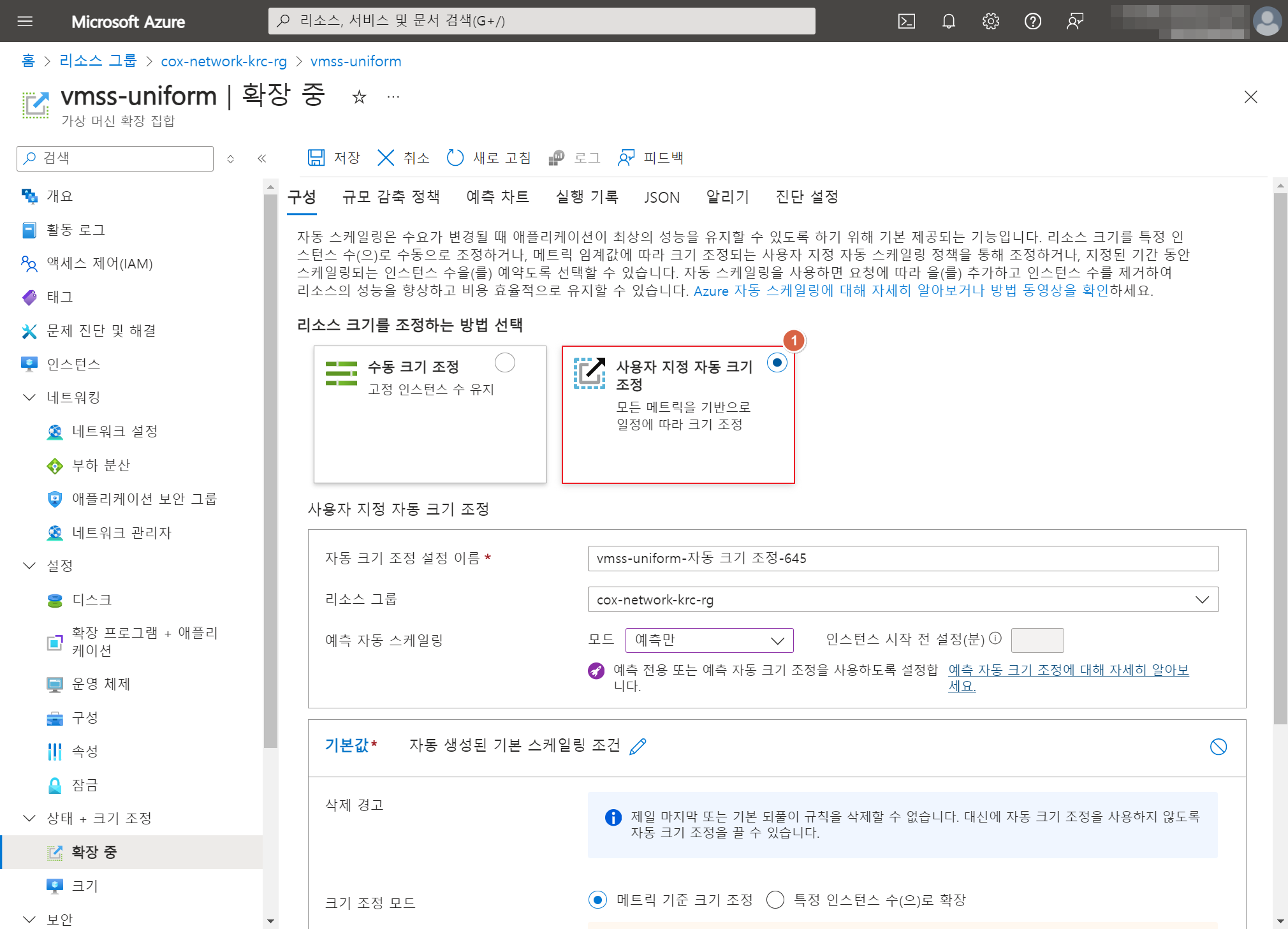Viewport: 1288px width, 929px height.
Task: Open the predictive mode (예측만) dropdown
Action: click(709, 640)
